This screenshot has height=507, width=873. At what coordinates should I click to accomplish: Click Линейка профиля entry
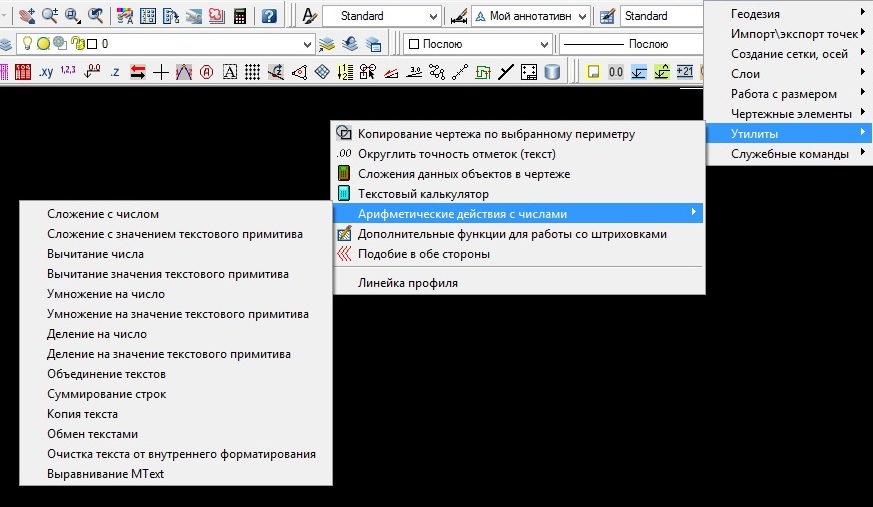coord(408,283)
